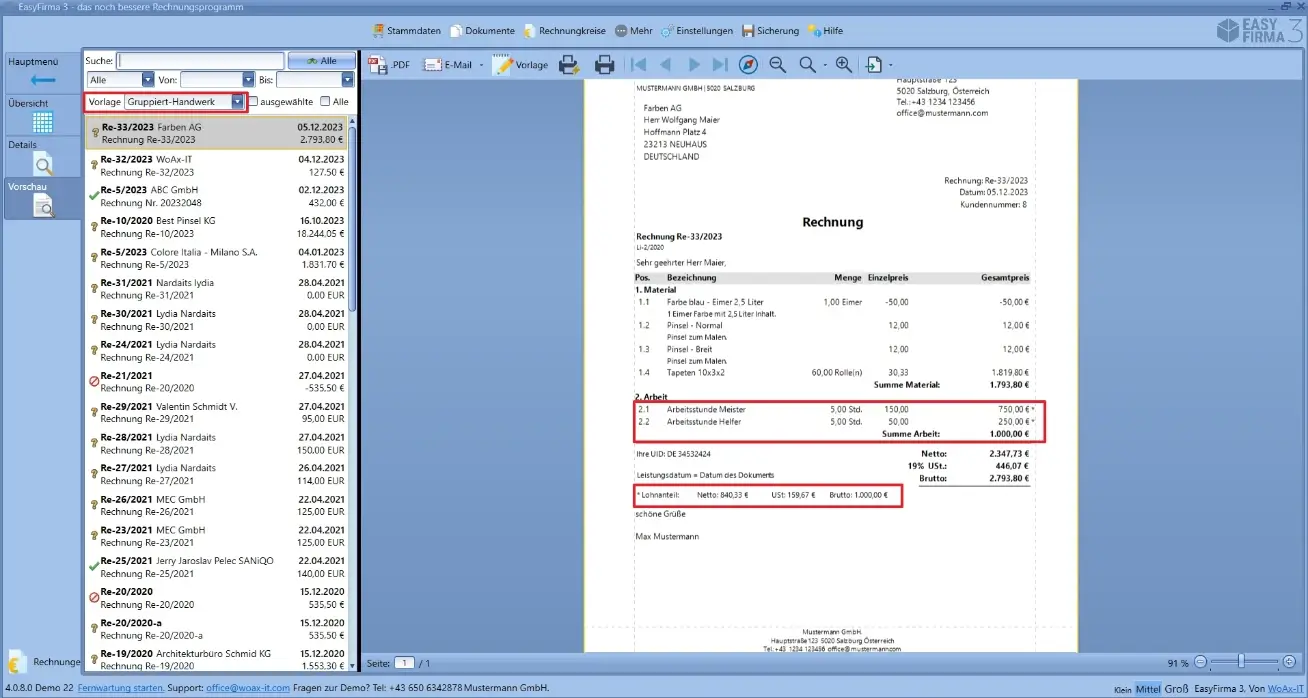
Task: Open the Stammdaten menu
Action: [x=406, y=31]
